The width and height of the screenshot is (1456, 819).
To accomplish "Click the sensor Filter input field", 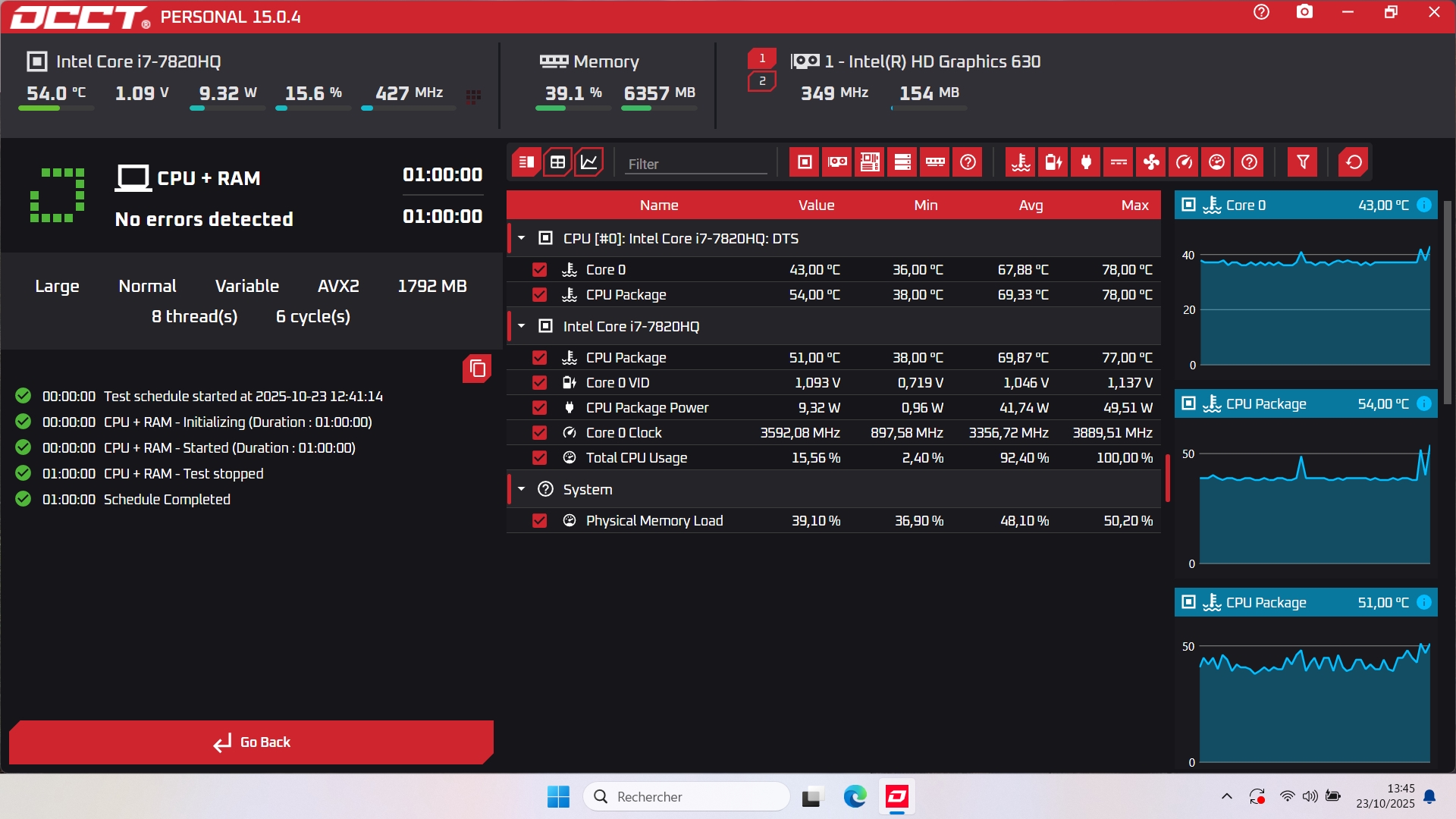I will (695, 164).
